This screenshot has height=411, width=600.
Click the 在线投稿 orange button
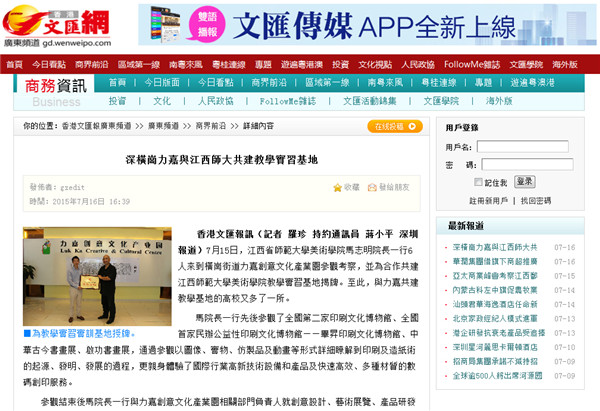[x=395, y=126]
